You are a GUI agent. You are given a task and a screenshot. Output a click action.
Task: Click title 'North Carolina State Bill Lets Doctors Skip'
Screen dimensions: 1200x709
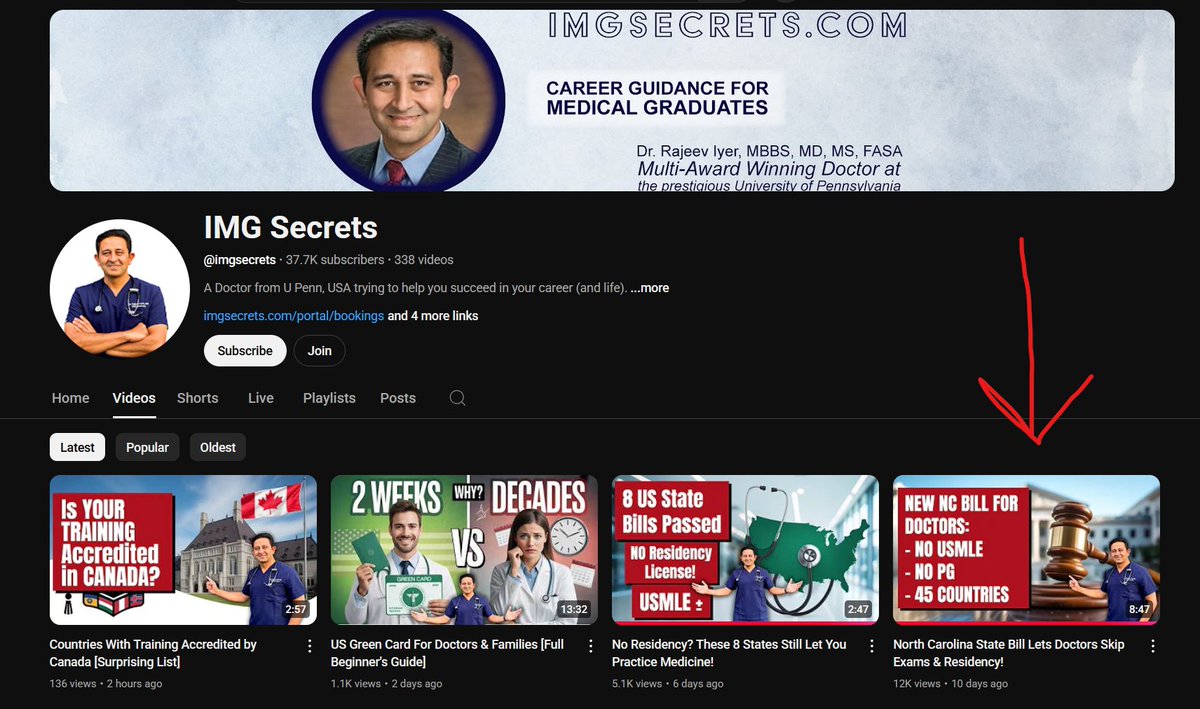1010,654
